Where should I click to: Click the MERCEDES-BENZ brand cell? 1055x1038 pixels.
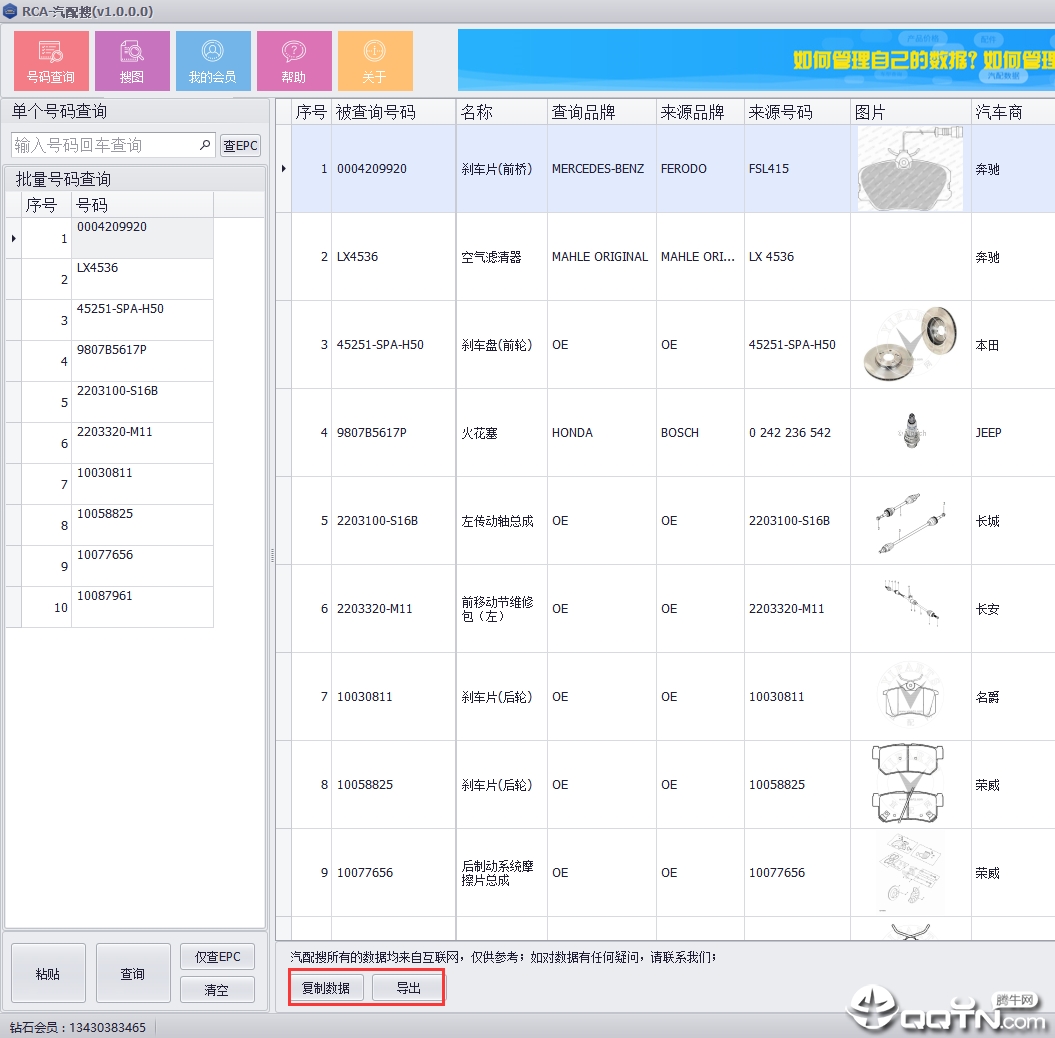(602, 169)
